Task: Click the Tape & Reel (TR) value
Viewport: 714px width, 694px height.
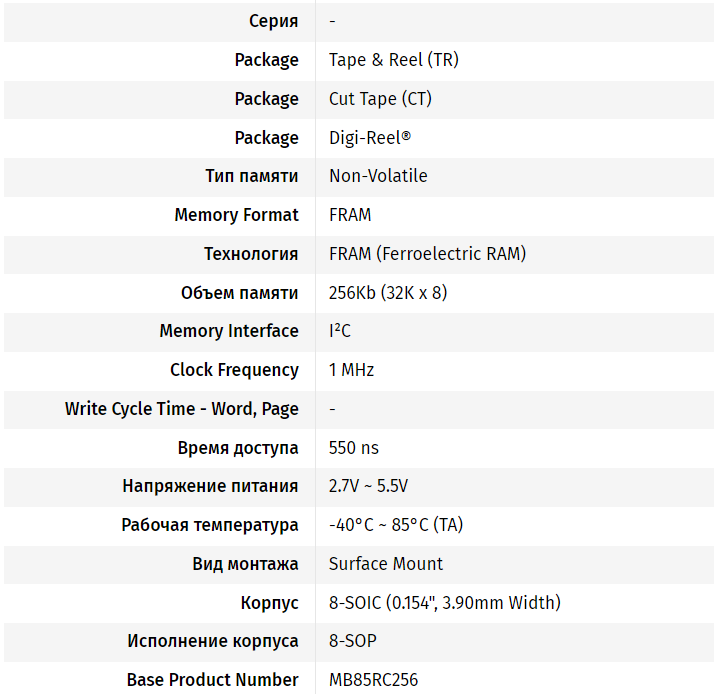Action: tap(393, 60)
